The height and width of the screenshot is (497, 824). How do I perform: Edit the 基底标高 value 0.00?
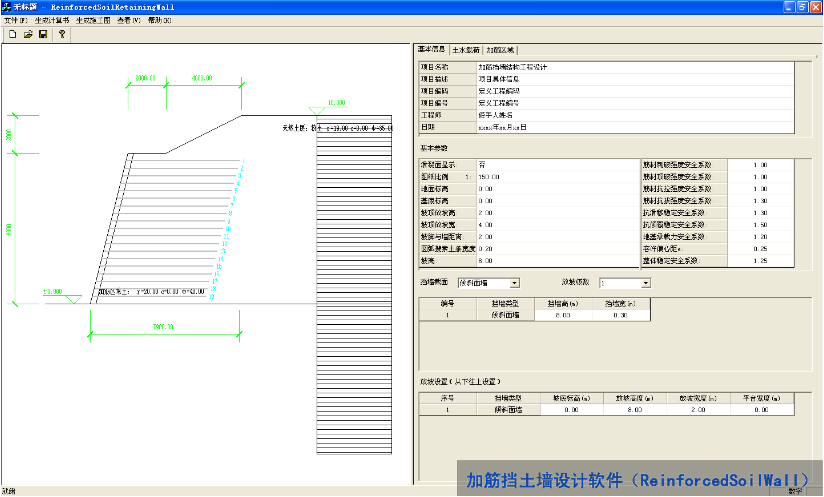[558, 201]
